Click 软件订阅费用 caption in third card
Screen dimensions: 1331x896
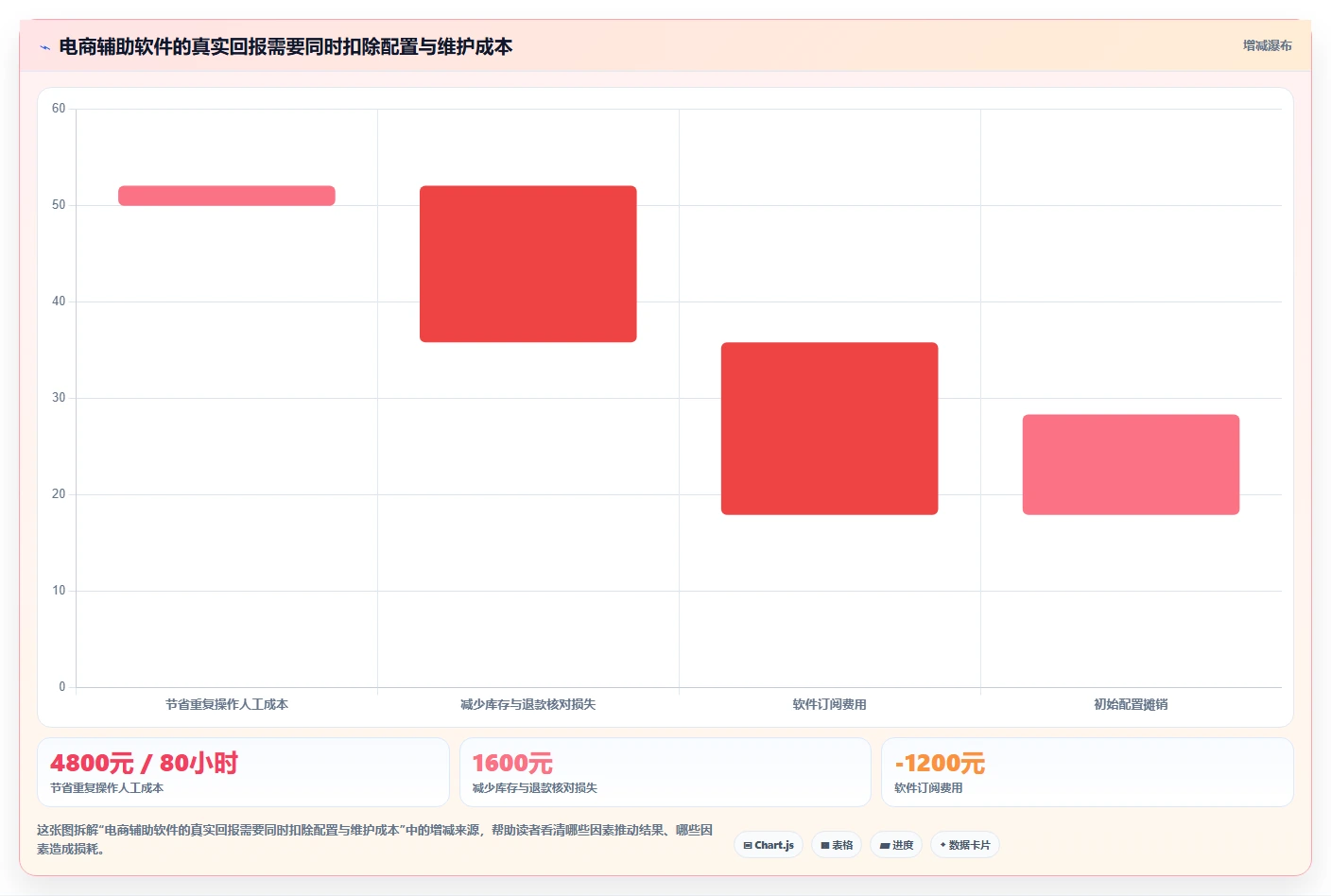click(928, 788)
